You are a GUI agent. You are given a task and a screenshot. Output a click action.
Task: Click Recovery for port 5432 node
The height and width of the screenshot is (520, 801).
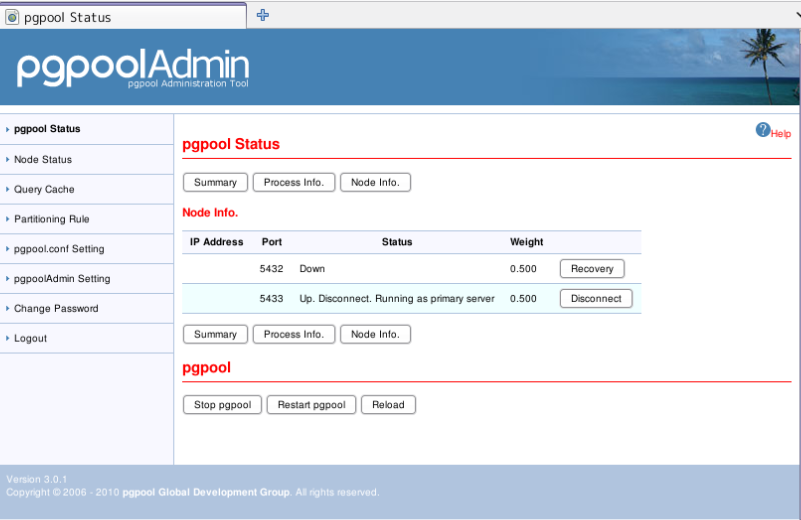(592, 269)
